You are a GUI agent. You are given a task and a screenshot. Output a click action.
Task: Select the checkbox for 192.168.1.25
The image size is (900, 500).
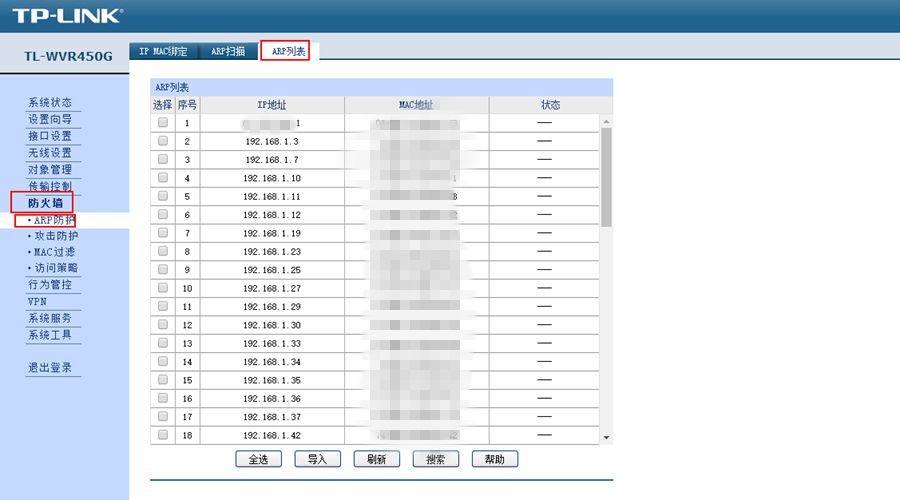click(163, 270)
